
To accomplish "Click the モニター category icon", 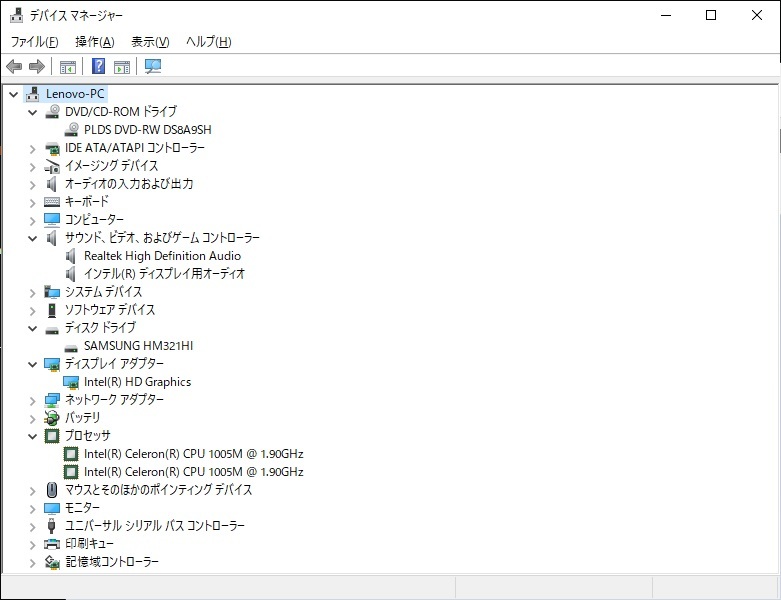I will [x=52, y=508].
